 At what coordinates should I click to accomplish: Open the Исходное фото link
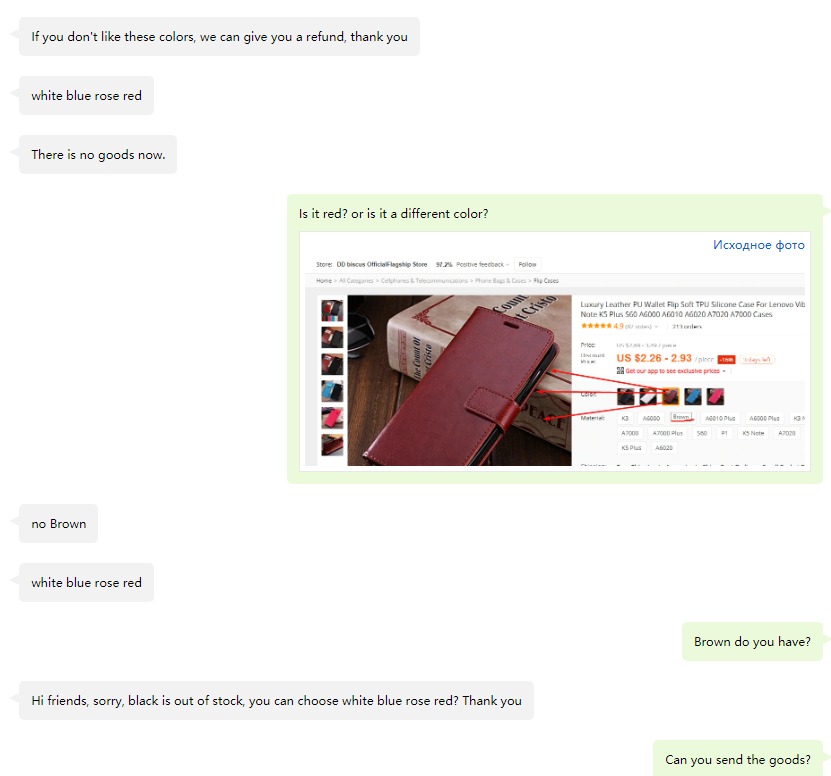pyautogui.click(x=758, y=245)
